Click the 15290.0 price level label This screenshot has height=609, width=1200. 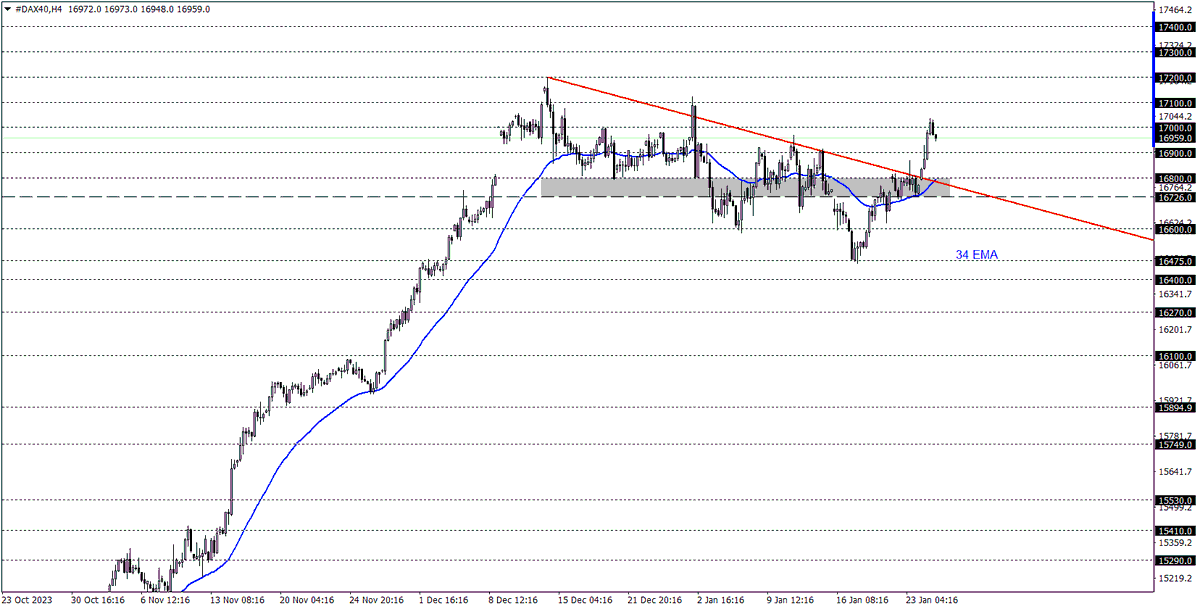coord(1174,561)
